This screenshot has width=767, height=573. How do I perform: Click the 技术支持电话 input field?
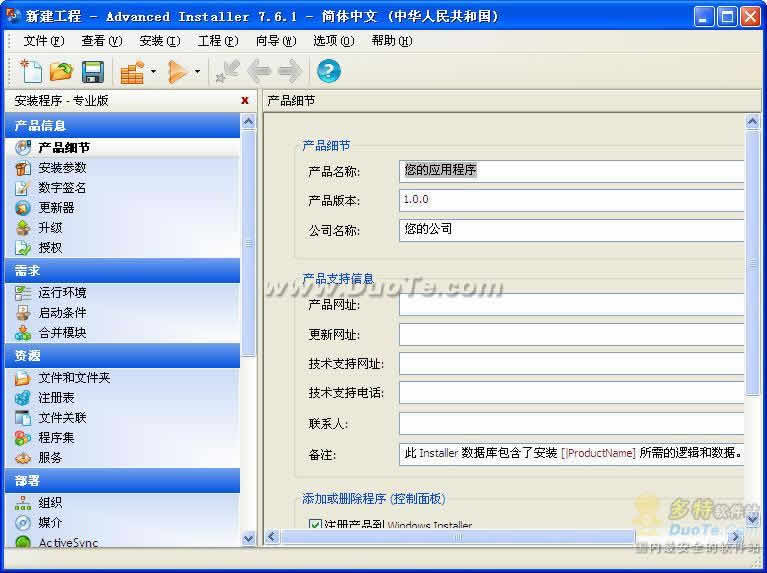click(x=571, y=392)
